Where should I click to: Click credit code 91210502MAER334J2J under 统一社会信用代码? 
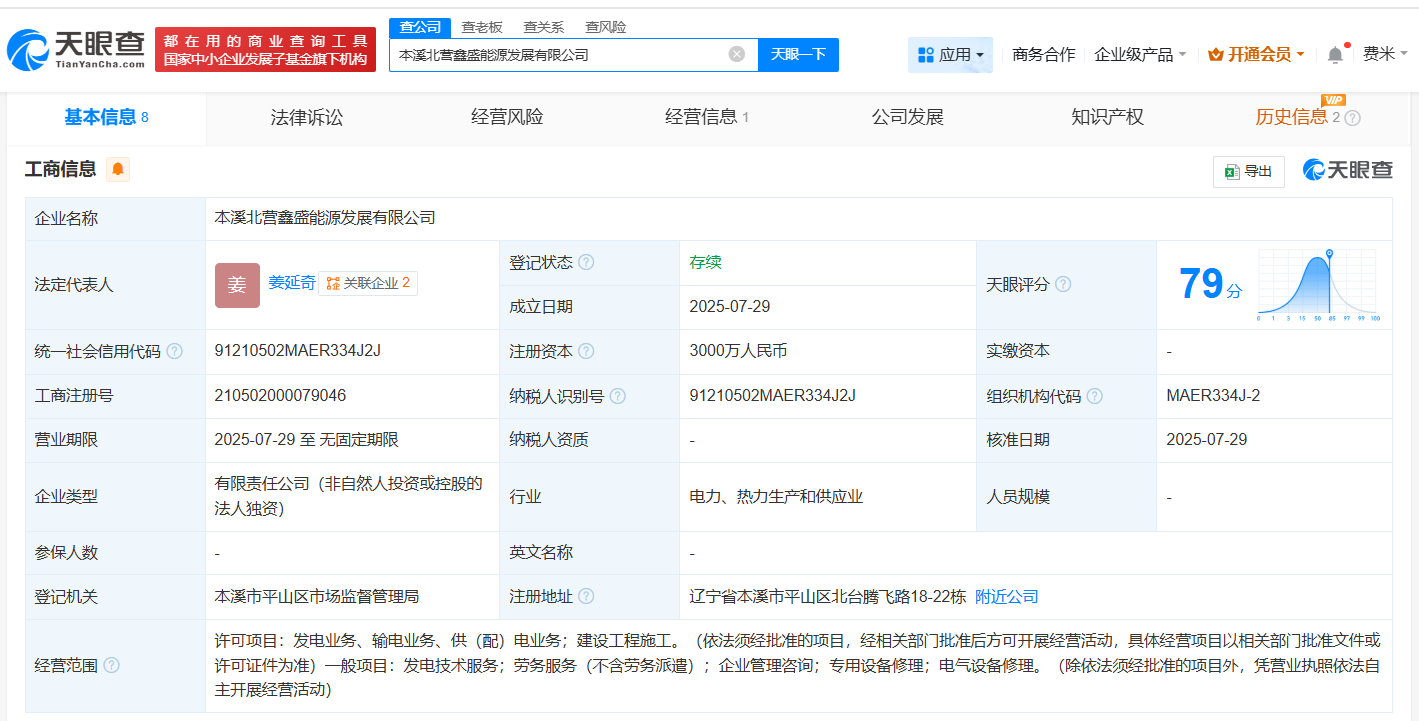click(298, 351)
